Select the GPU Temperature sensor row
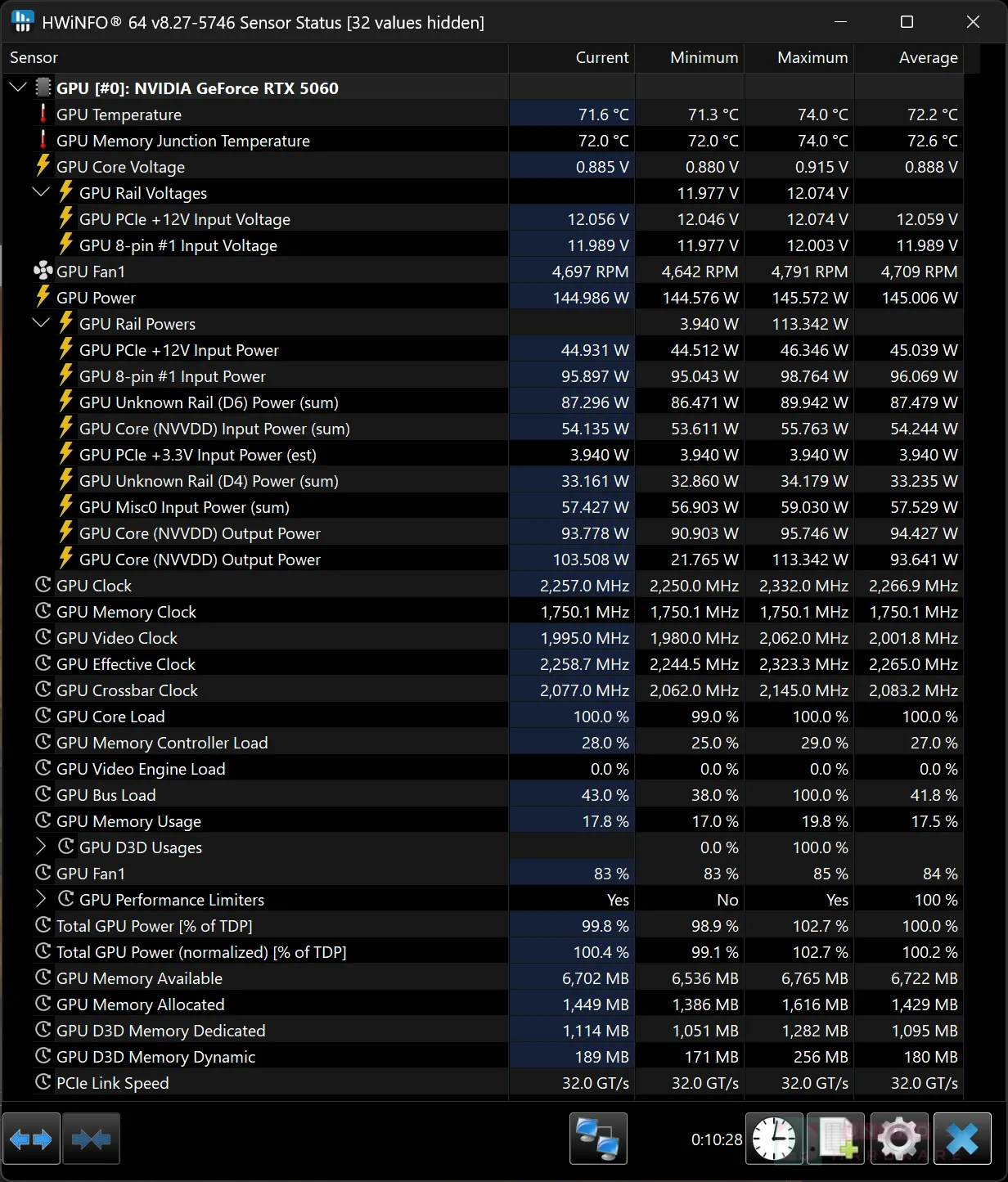 (x=483, y=115)
